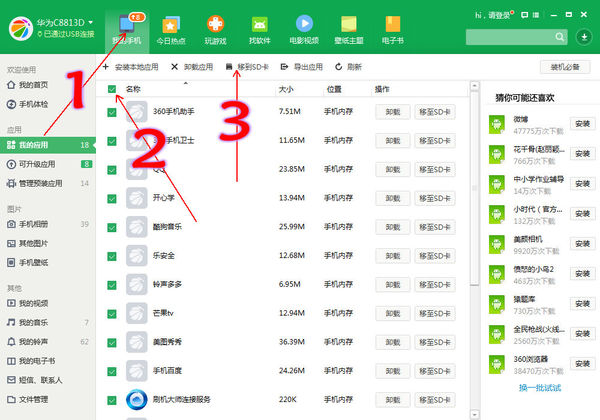Viewport: 600px width, 420px height.
Task: Click the 猿题库 app icon
Action: click(x=497, y=304)
